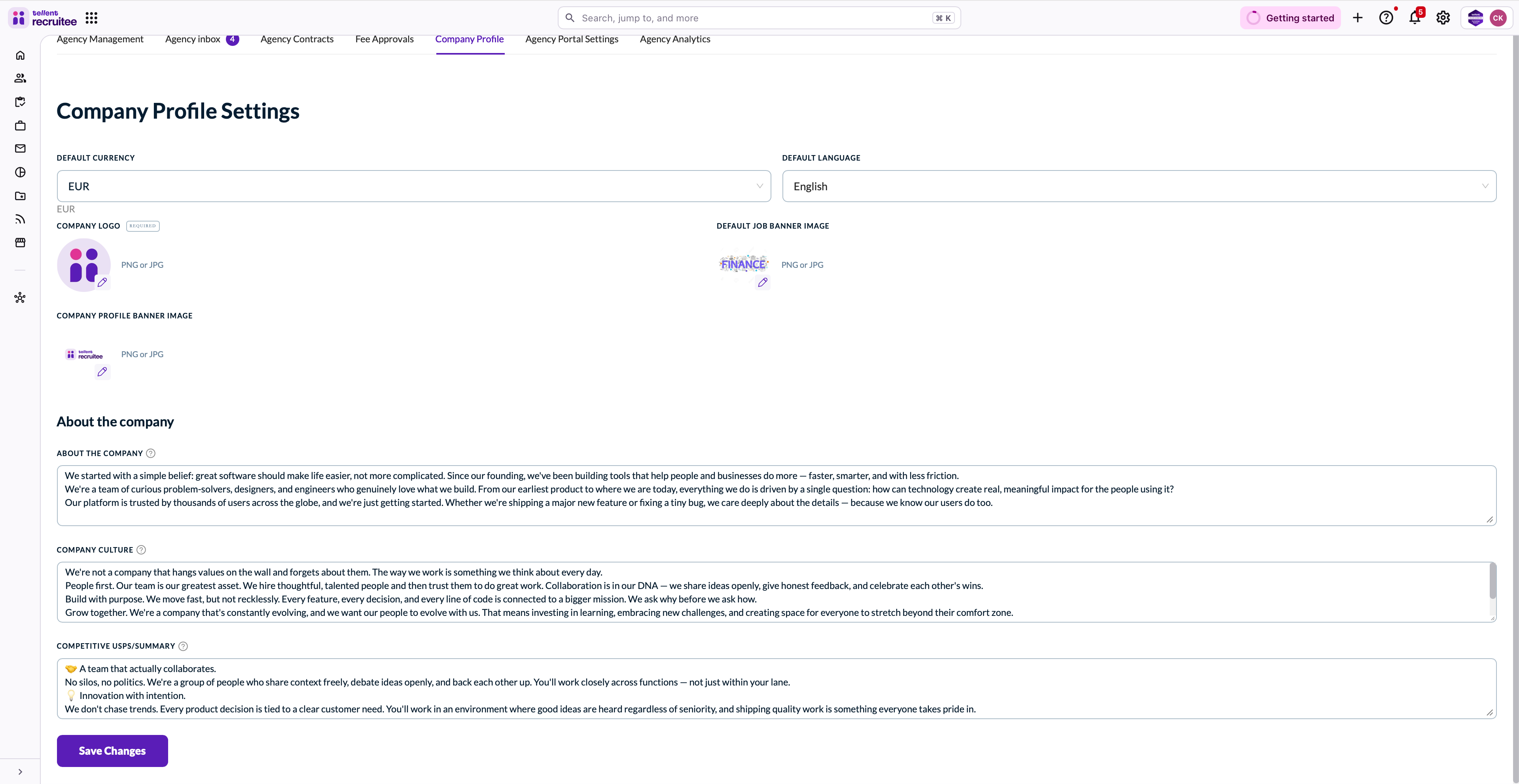Click the "Company Profile Settings" heading
This screenshot has height=784, width=1519.
(x=178, y=111)
